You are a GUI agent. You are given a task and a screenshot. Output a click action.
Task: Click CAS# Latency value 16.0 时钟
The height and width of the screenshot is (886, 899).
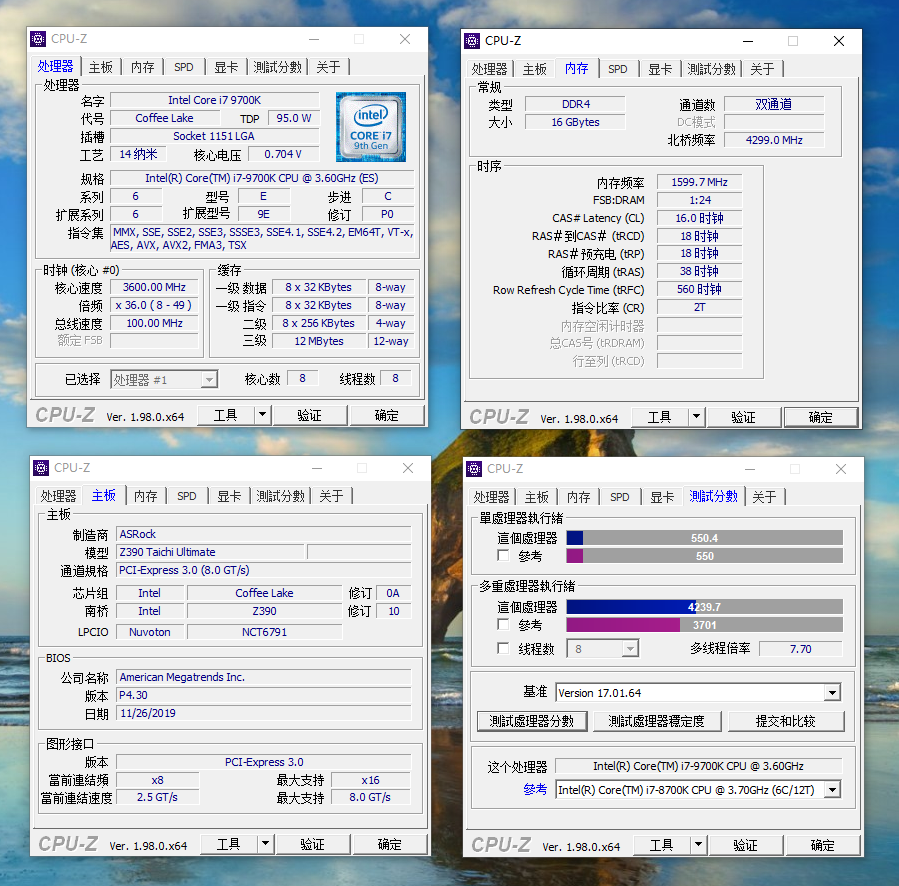click(x=699, y=218)
